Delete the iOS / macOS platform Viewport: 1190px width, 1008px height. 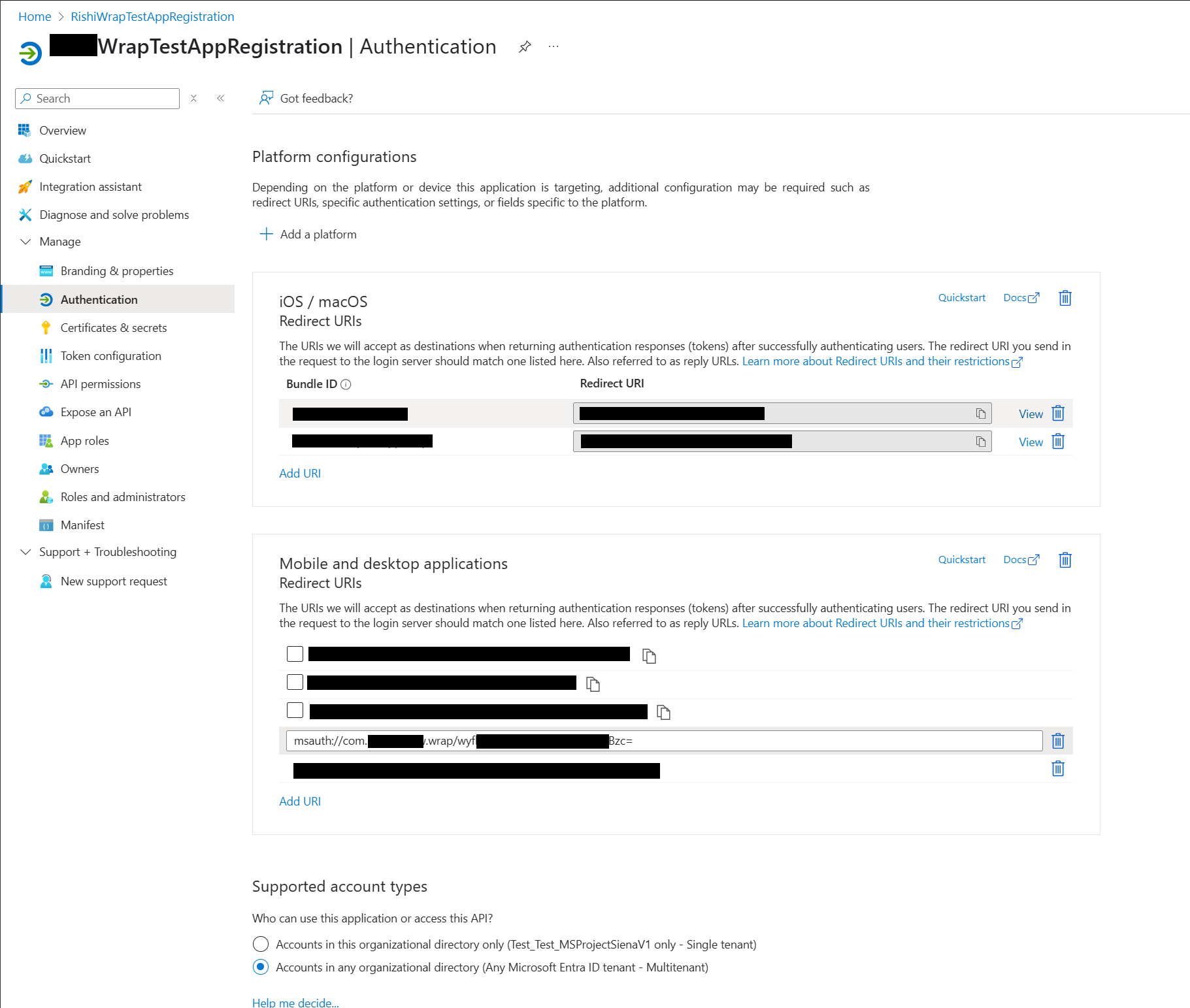(x=1065, y=298)
